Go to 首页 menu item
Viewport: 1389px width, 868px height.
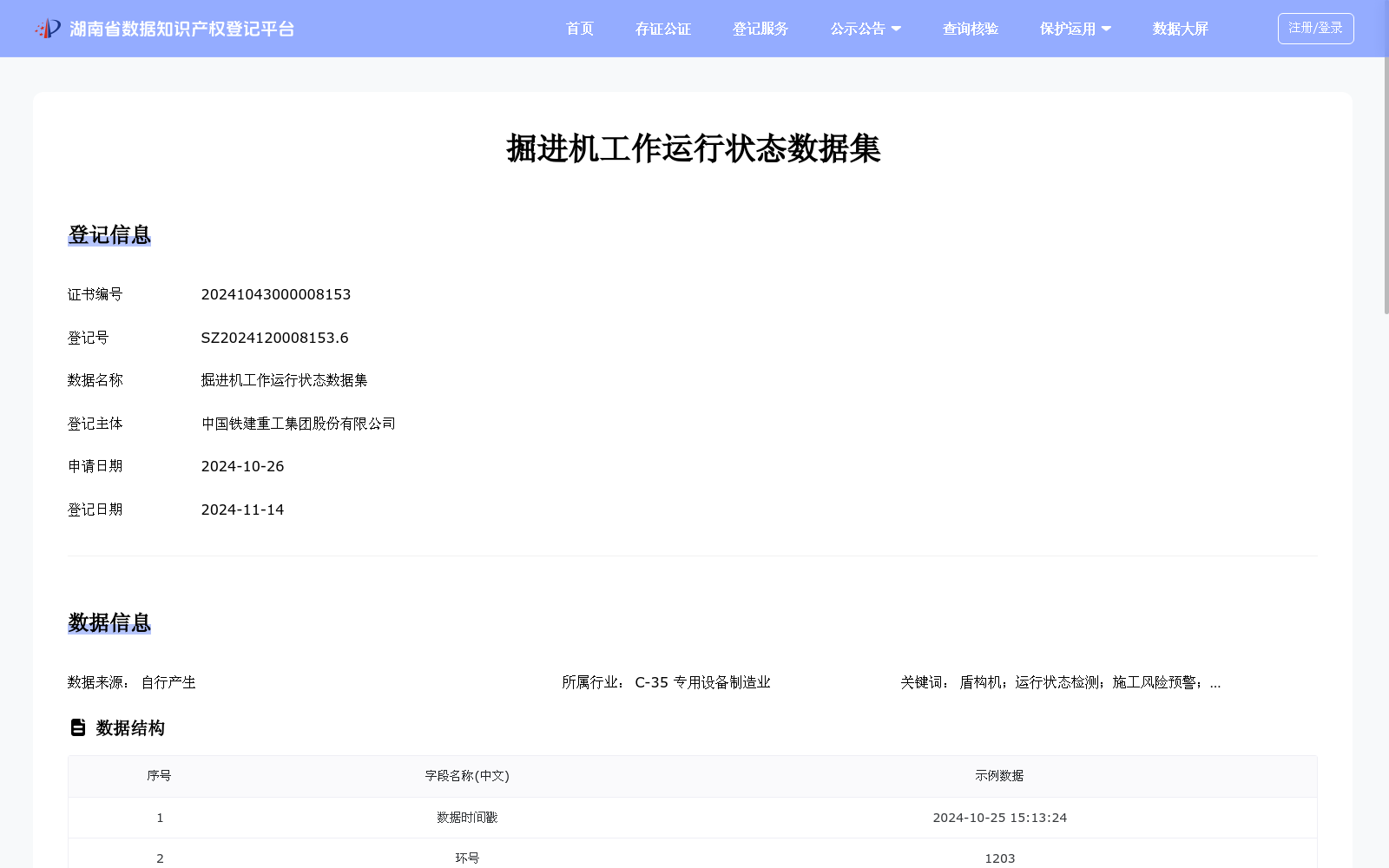coord(580,29)
